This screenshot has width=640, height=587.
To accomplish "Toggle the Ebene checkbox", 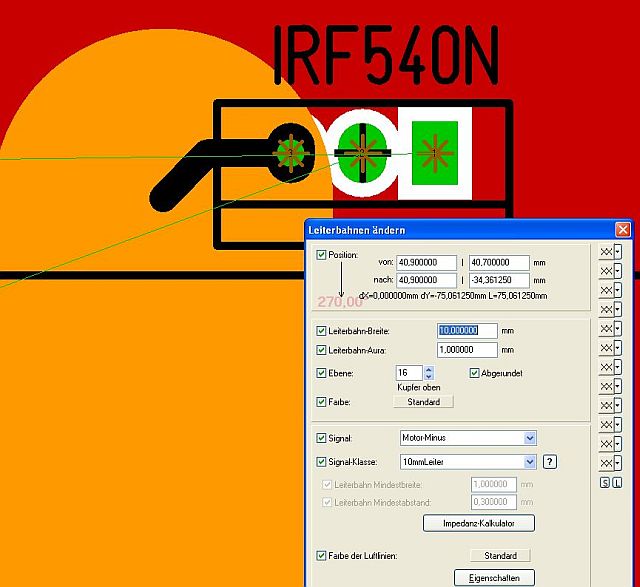I will [321, 373].
